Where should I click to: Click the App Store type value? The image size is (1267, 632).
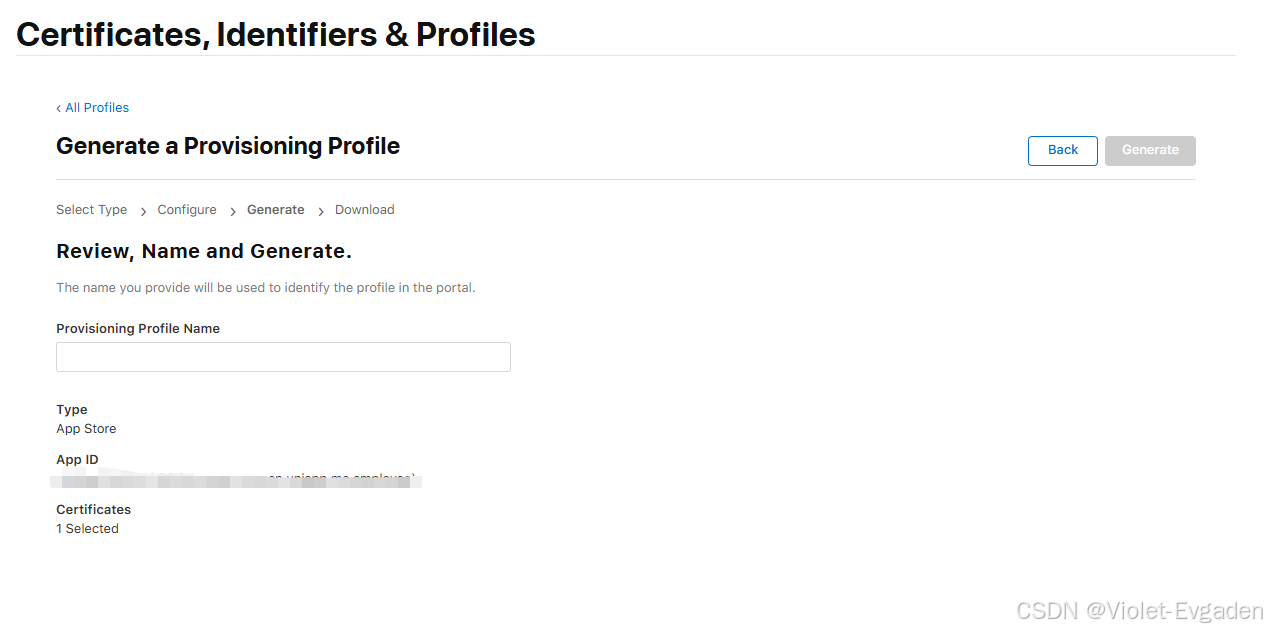click(x=86, y=429)
